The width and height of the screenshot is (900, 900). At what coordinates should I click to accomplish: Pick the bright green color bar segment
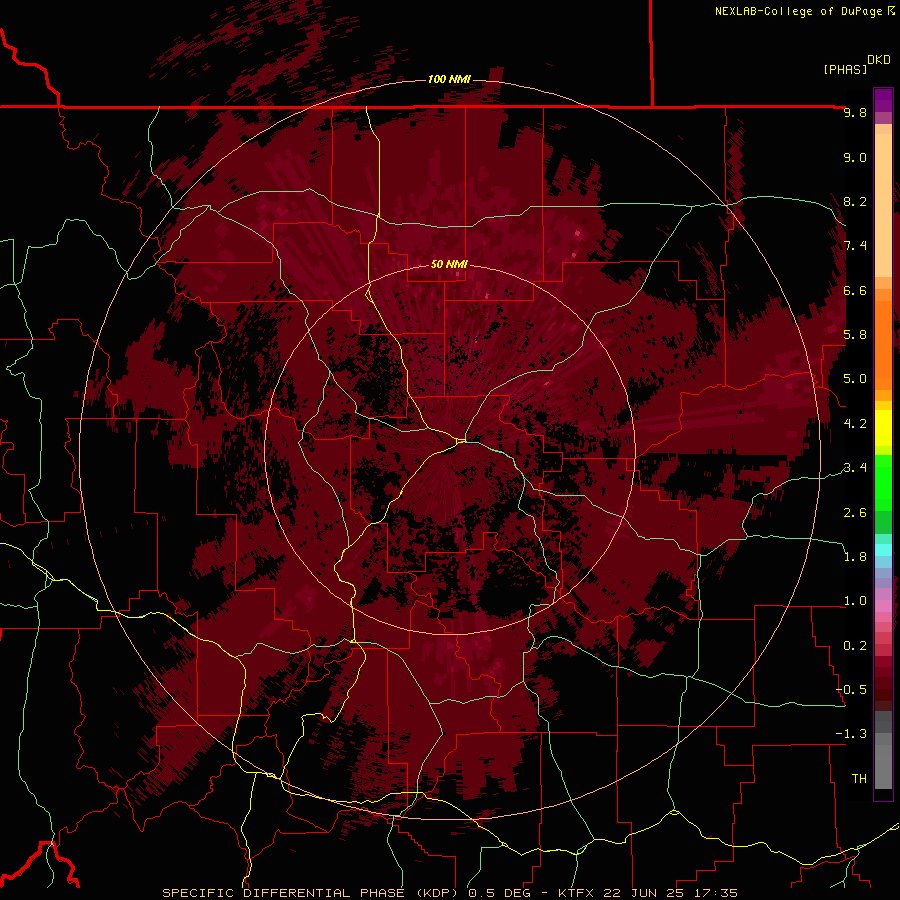coord(883,483)
